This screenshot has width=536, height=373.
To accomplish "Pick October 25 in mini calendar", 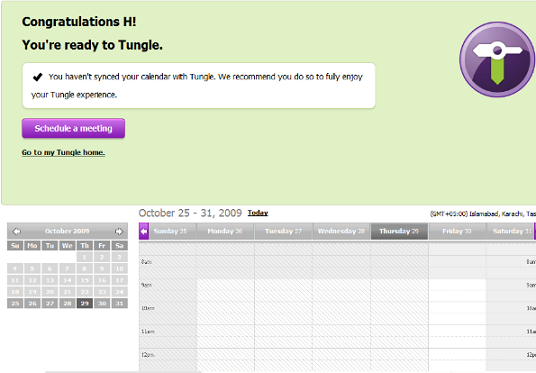I will click(15, 303).
